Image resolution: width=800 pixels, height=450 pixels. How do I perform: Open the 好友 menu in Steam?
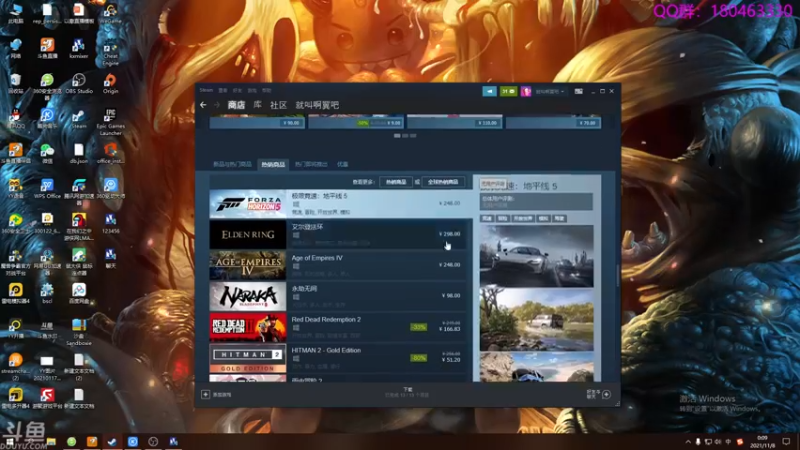tap(237, 90)
